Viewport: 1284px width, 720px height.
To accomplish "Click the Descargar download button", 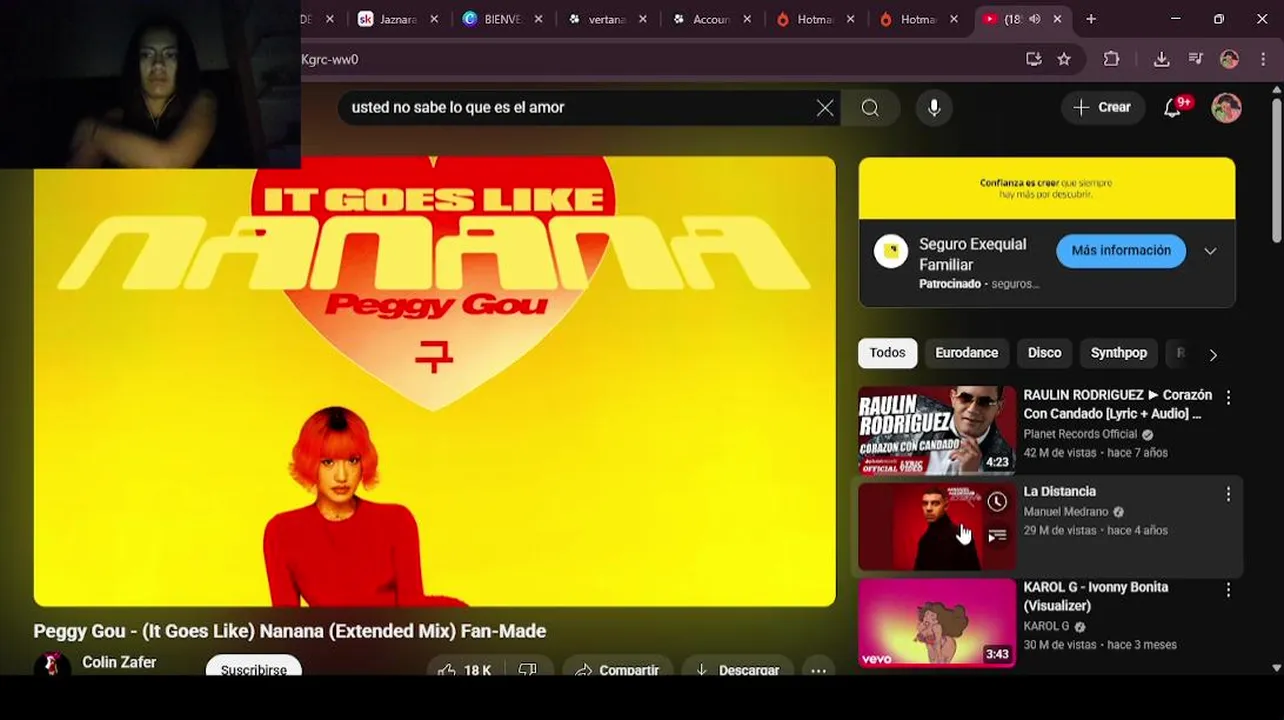I will point(737,669).
